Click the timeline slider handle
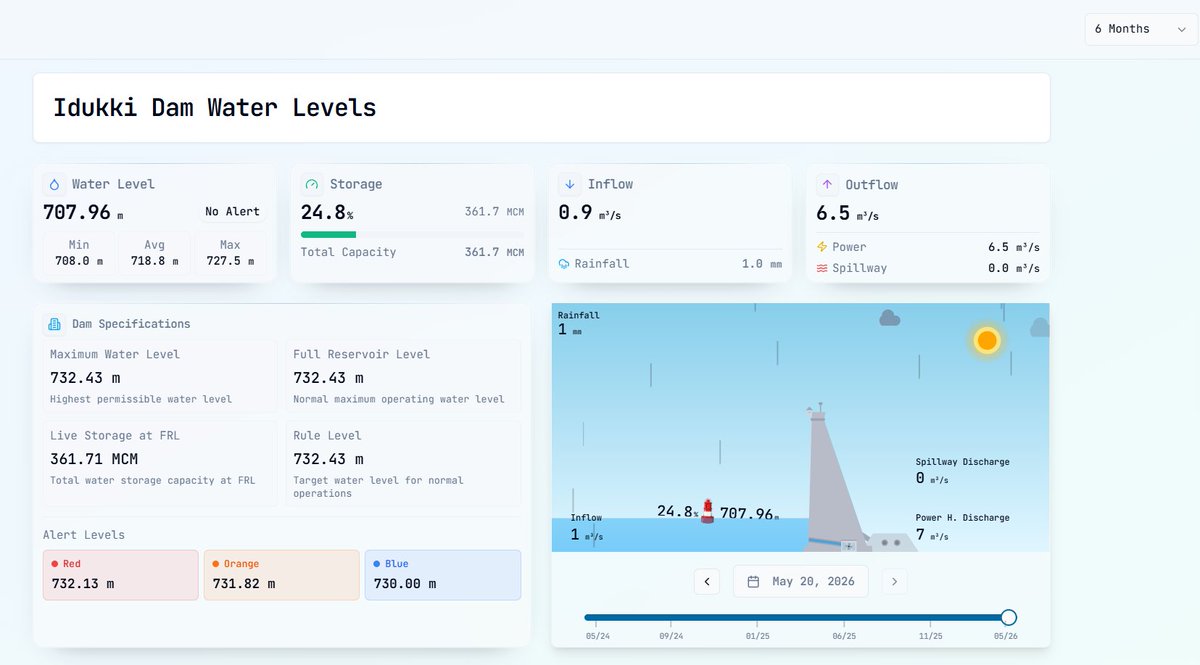1200x665 pixels. 1009,618
